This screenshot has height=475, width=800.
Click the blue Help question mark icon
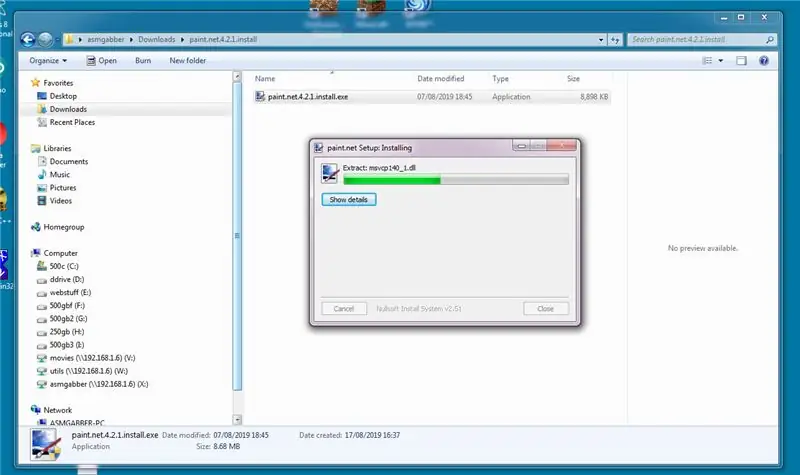[764, 61]
